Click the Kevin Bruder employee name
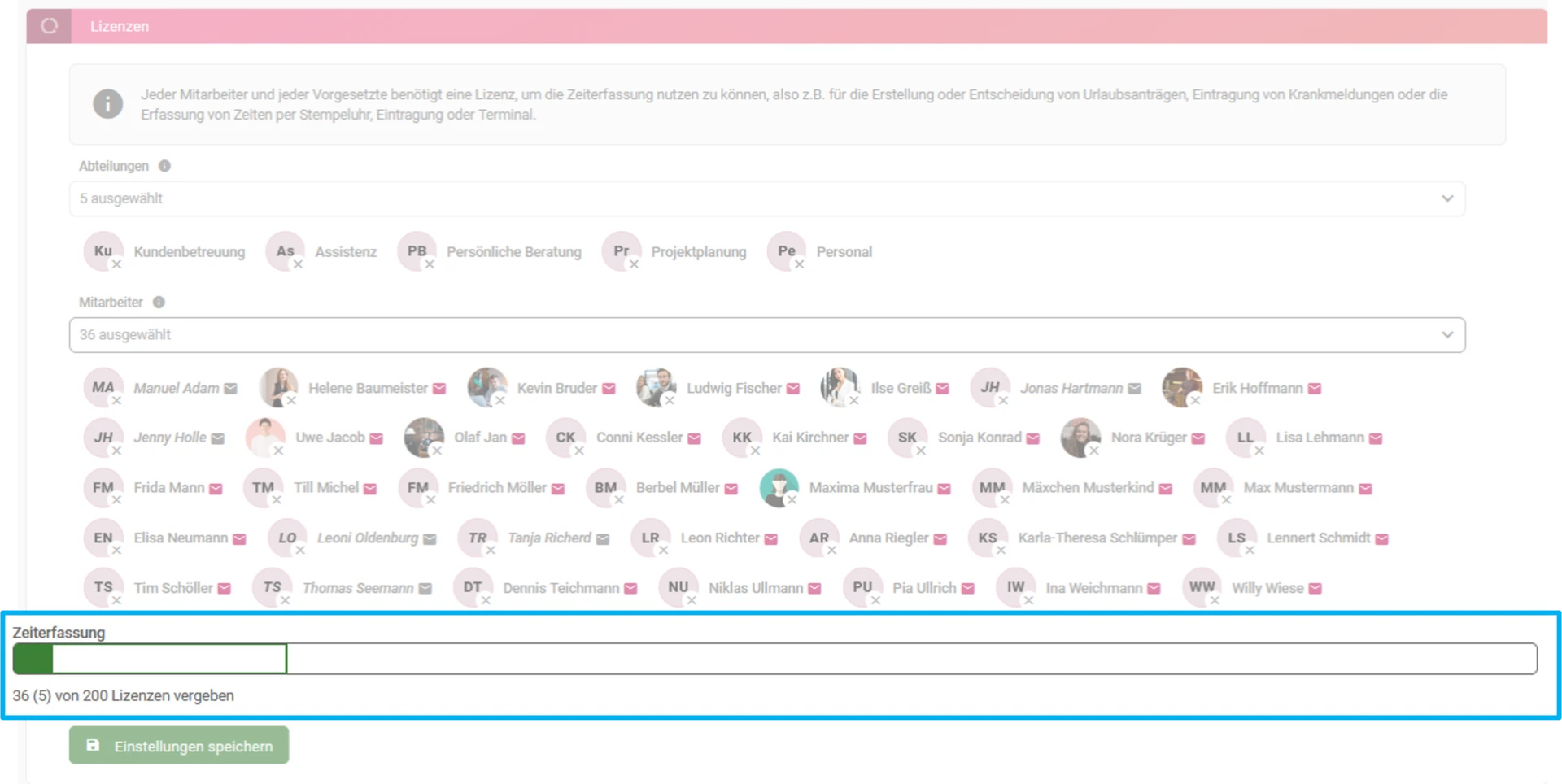 (557, 389)
